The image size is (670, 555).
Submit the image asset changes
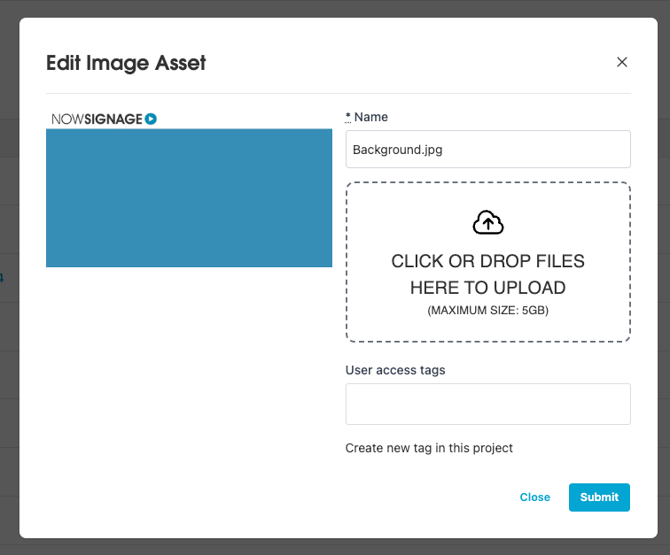coord(599,497)
